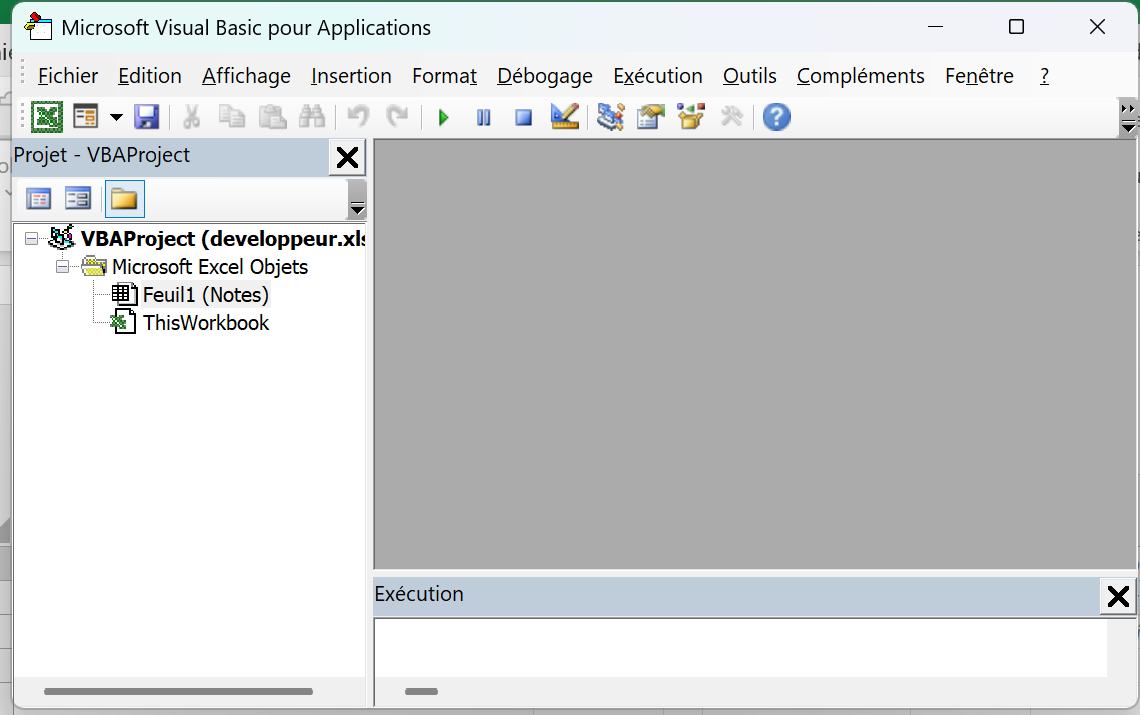Open the Fichier menu
This screenshot has width=1140, height=715.
point(68,76)
